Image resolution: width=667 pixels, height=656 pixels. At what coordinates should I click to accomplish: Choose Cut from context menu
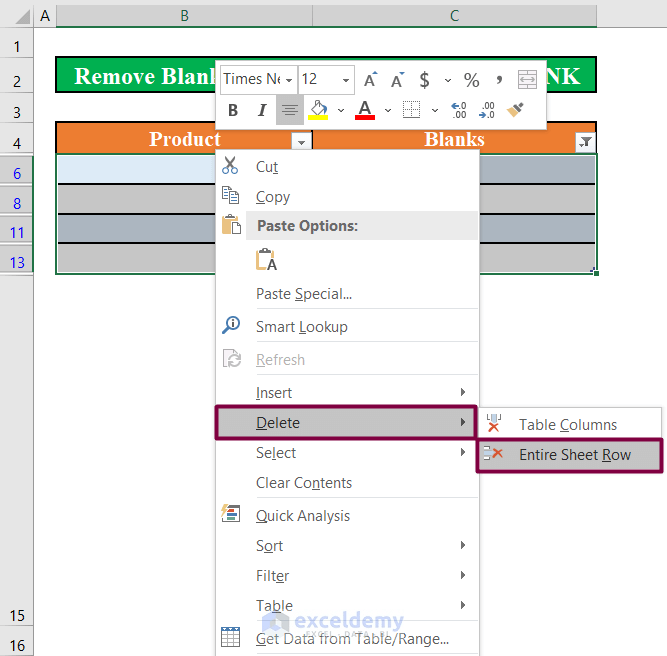(x=347, y=166)
